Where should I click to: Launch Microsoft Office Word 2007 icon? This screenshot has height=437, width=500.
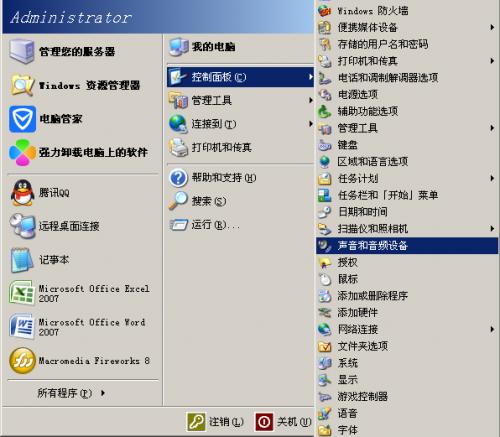[22, 327]
